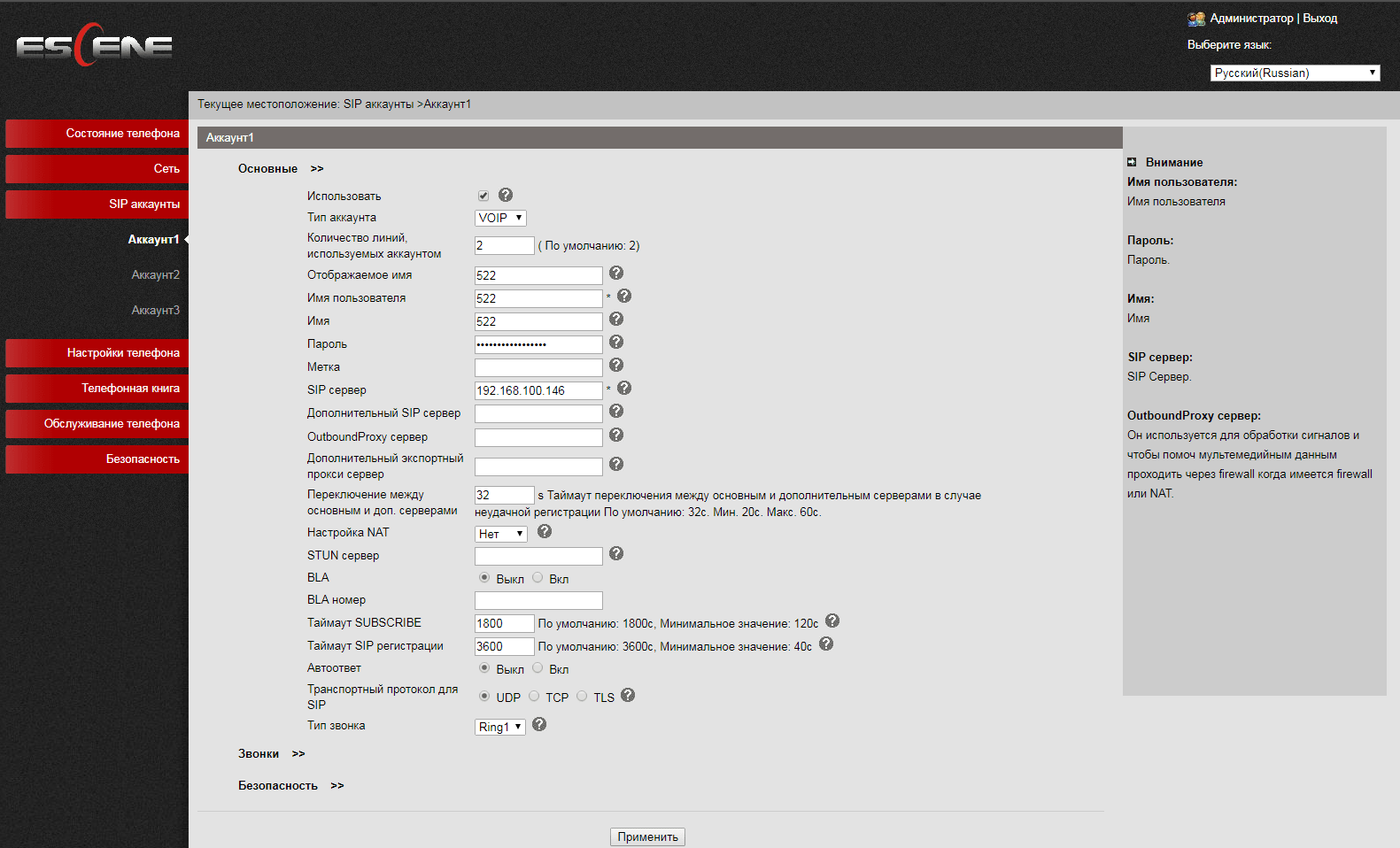Image resolution: width=1400 pixels, height=848 pixels.
Task: Click help icon for Таймаут SUBSCRIBE
Action: click(832, 621)
